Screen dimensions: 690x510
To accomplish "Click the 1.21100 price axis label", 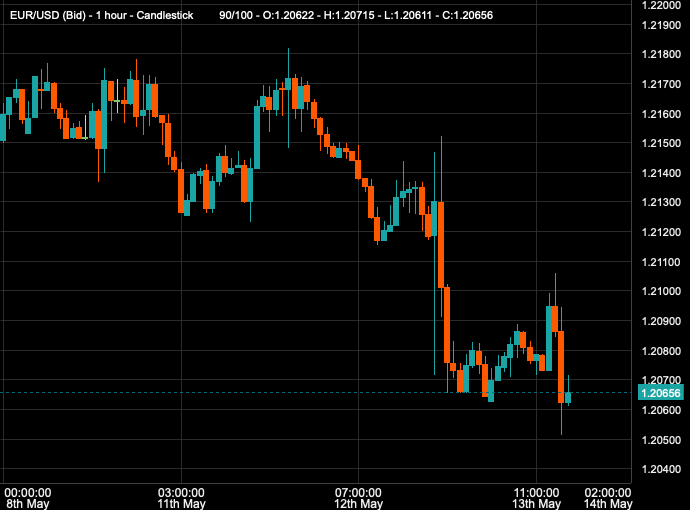I will (661, 262).
